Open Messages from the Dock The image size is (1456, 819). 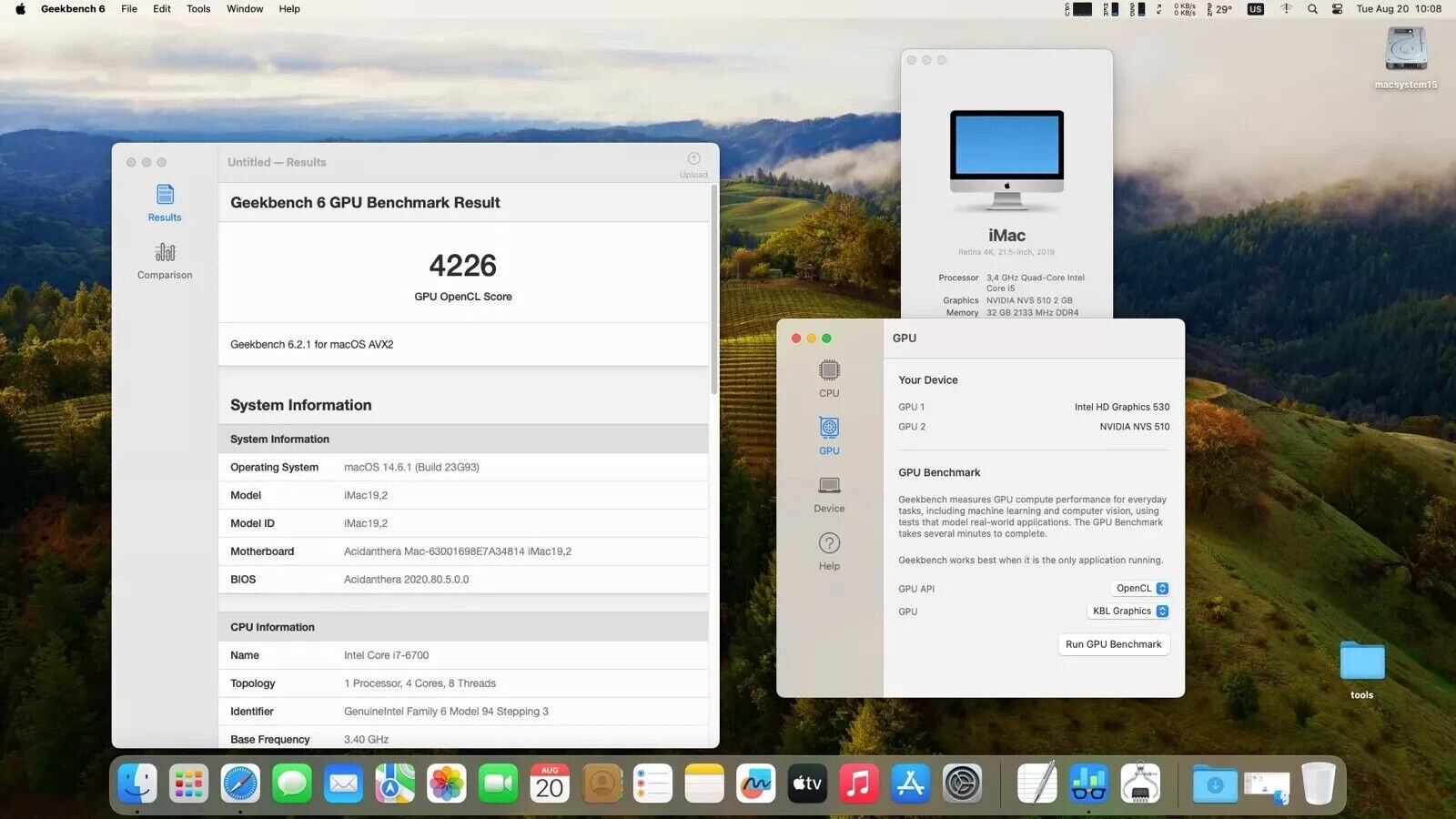pyautogui.click(x=292, y=784)
